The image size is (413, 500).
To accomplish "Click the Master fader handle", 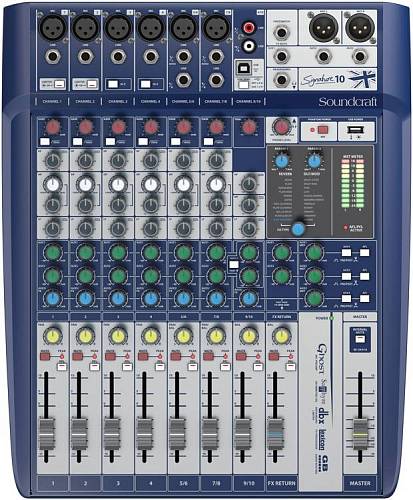I will click(360, 435).
